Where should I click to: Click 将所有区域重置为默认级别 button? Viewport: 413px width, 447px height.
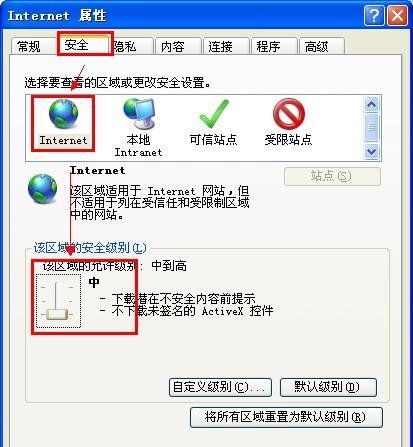[x=286, y=417]
